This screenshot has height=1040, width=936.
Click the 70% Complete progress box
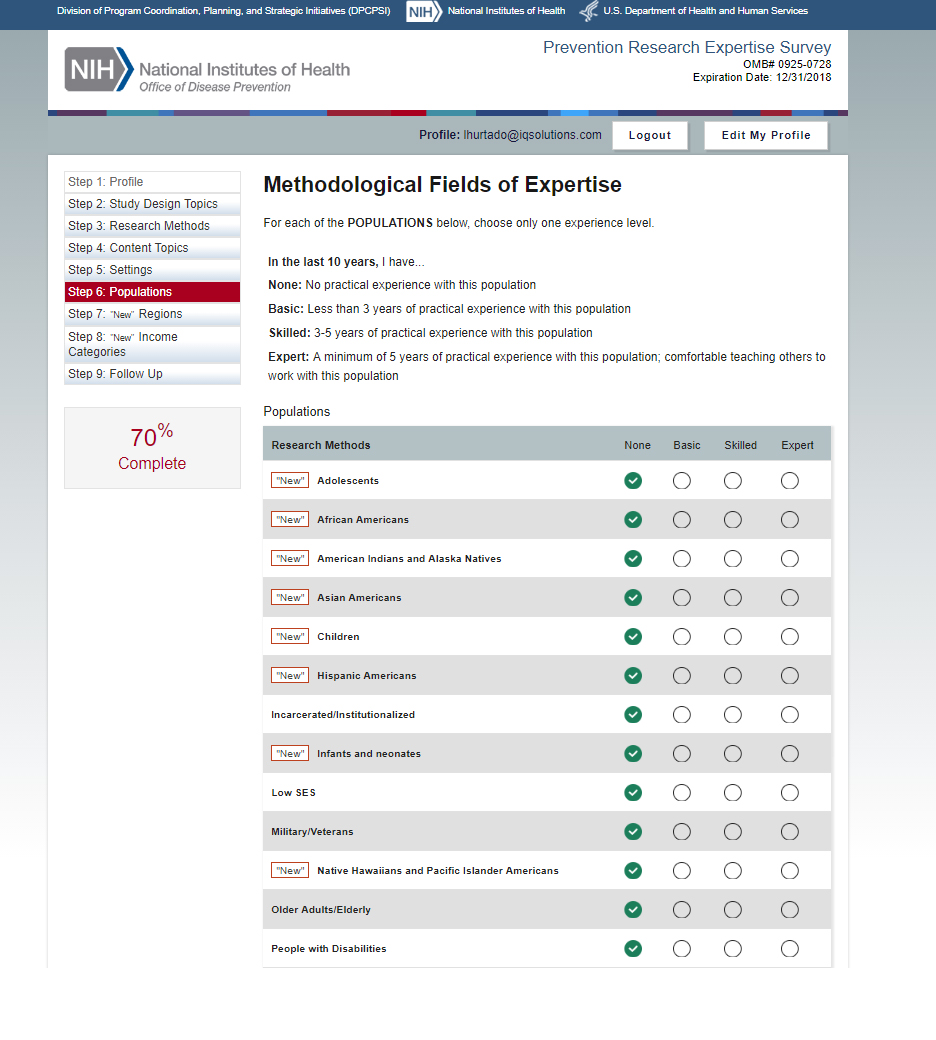[152, 448]
